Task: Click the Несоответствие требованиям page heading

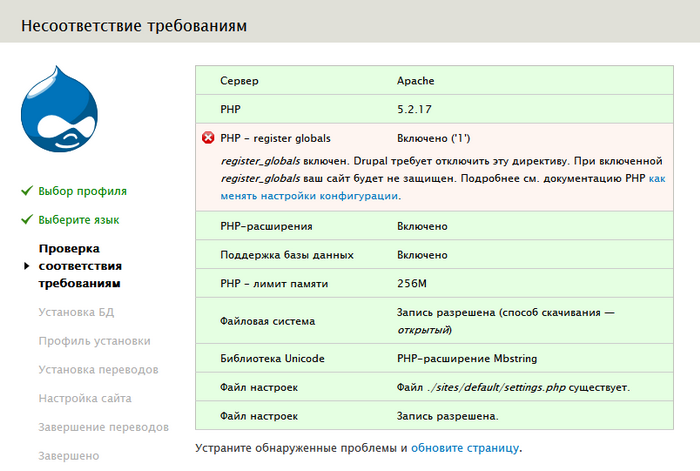Action: click(x=133, y=23)
